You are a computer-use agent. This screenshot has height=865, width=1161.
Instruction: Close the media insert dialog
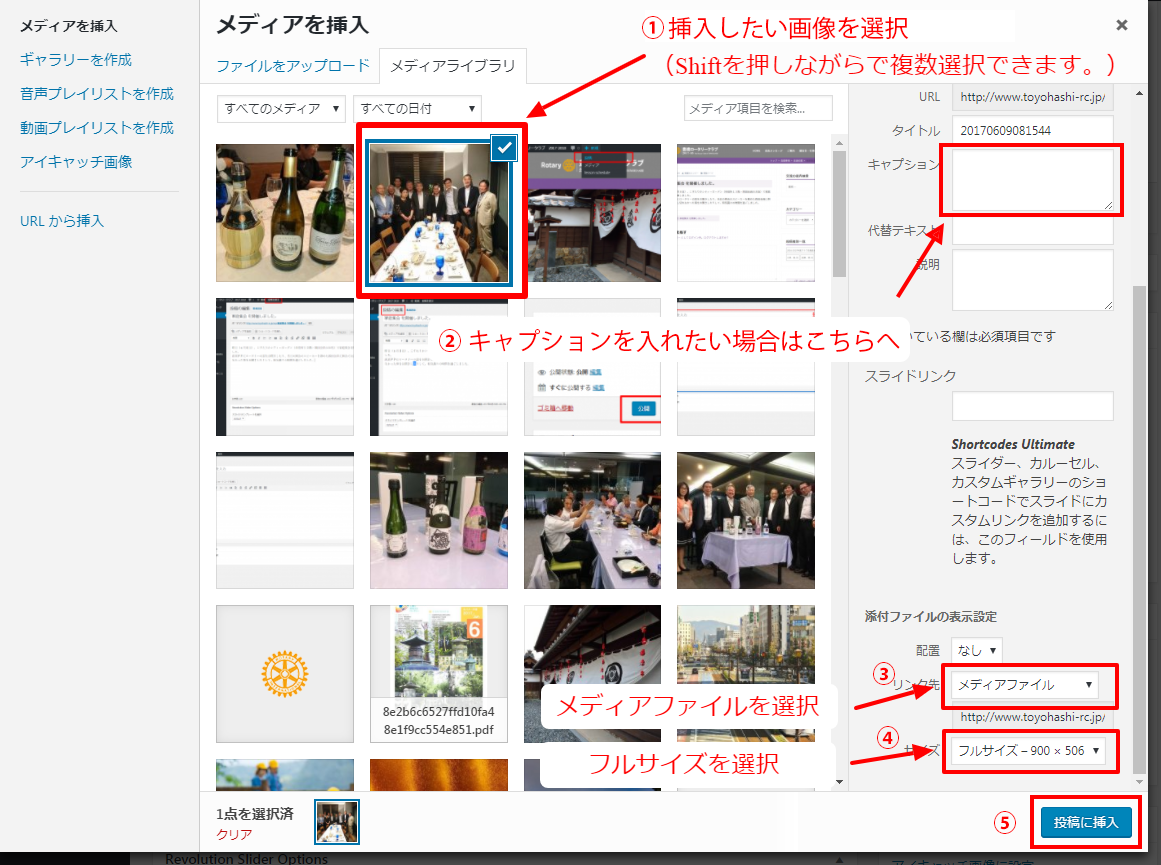(1121, 25)
